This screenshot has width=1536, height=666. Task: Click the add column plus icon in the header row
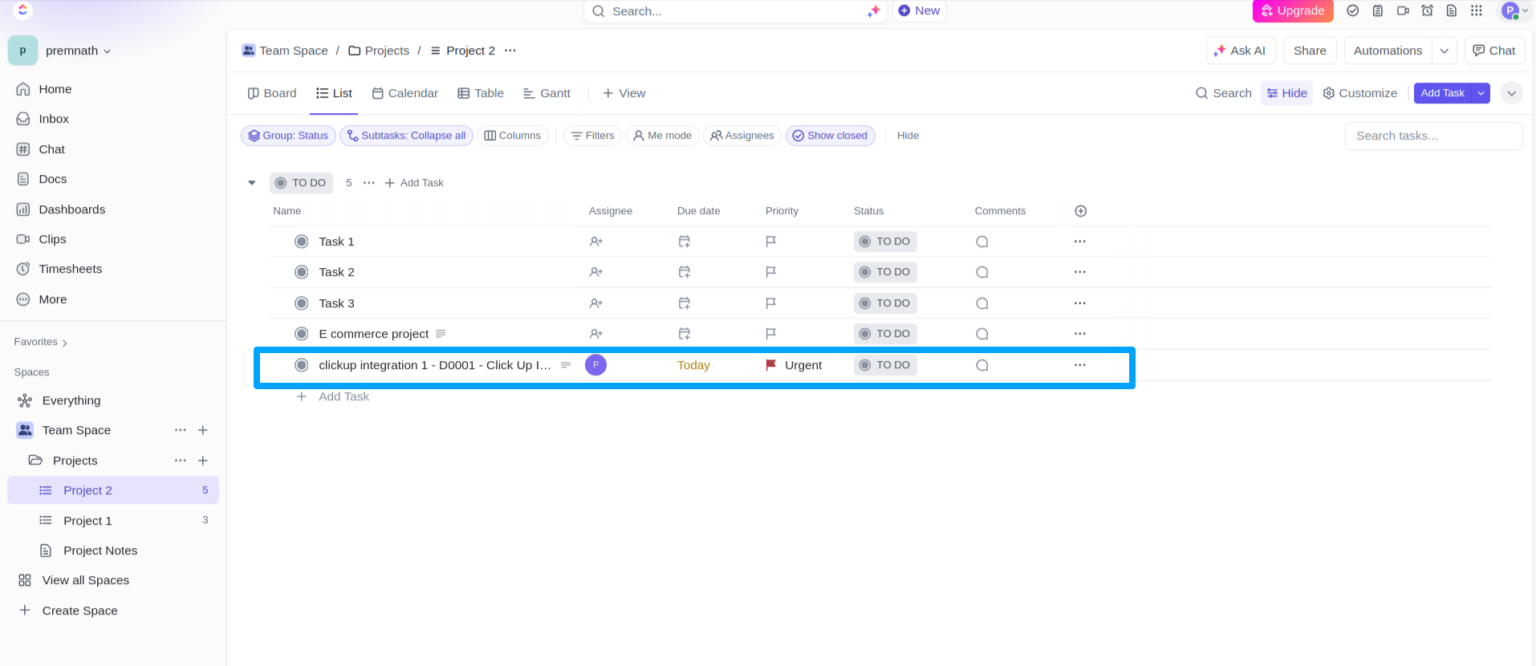[1080, 211]
